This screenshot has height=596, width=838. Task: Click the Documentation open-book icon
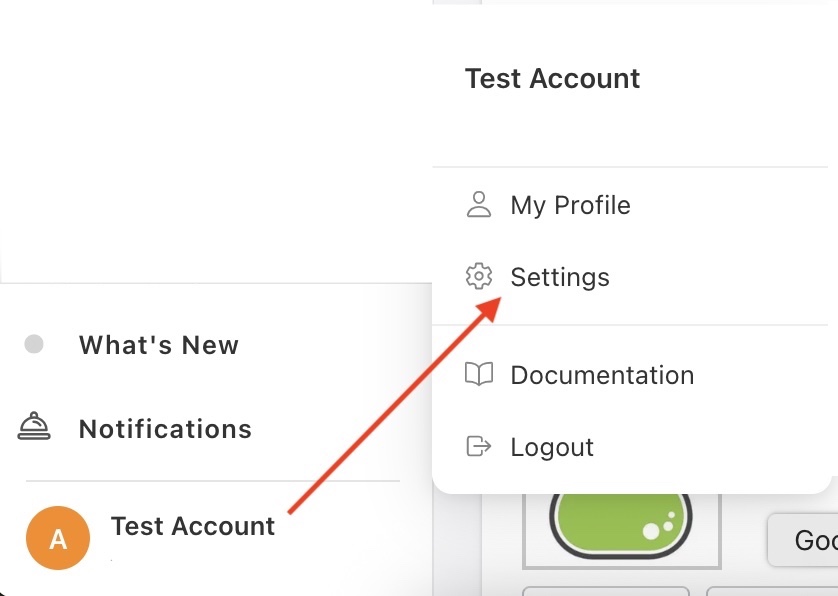coord(480,375)
